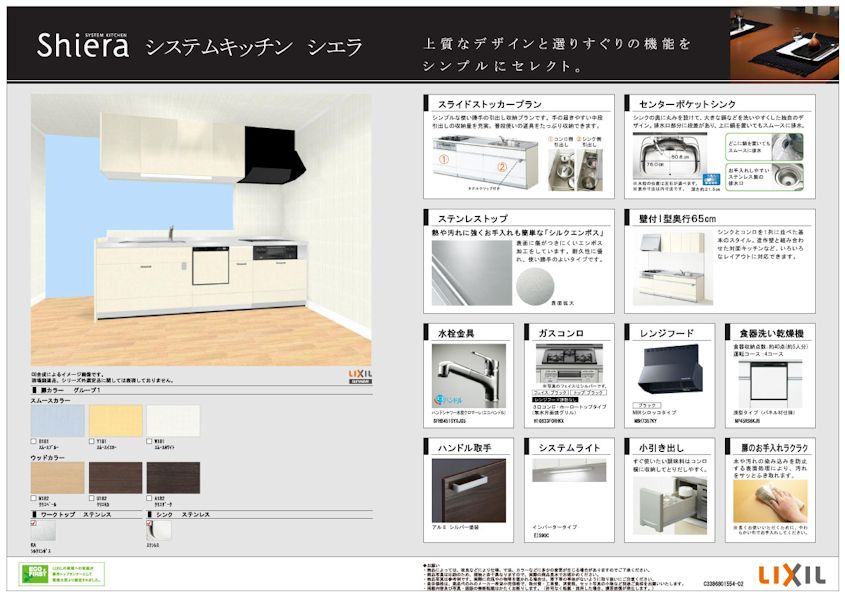Open the wall-mounted I-type kitchen photo
Viewport: 845px width, 597px height.
(673, 268)
